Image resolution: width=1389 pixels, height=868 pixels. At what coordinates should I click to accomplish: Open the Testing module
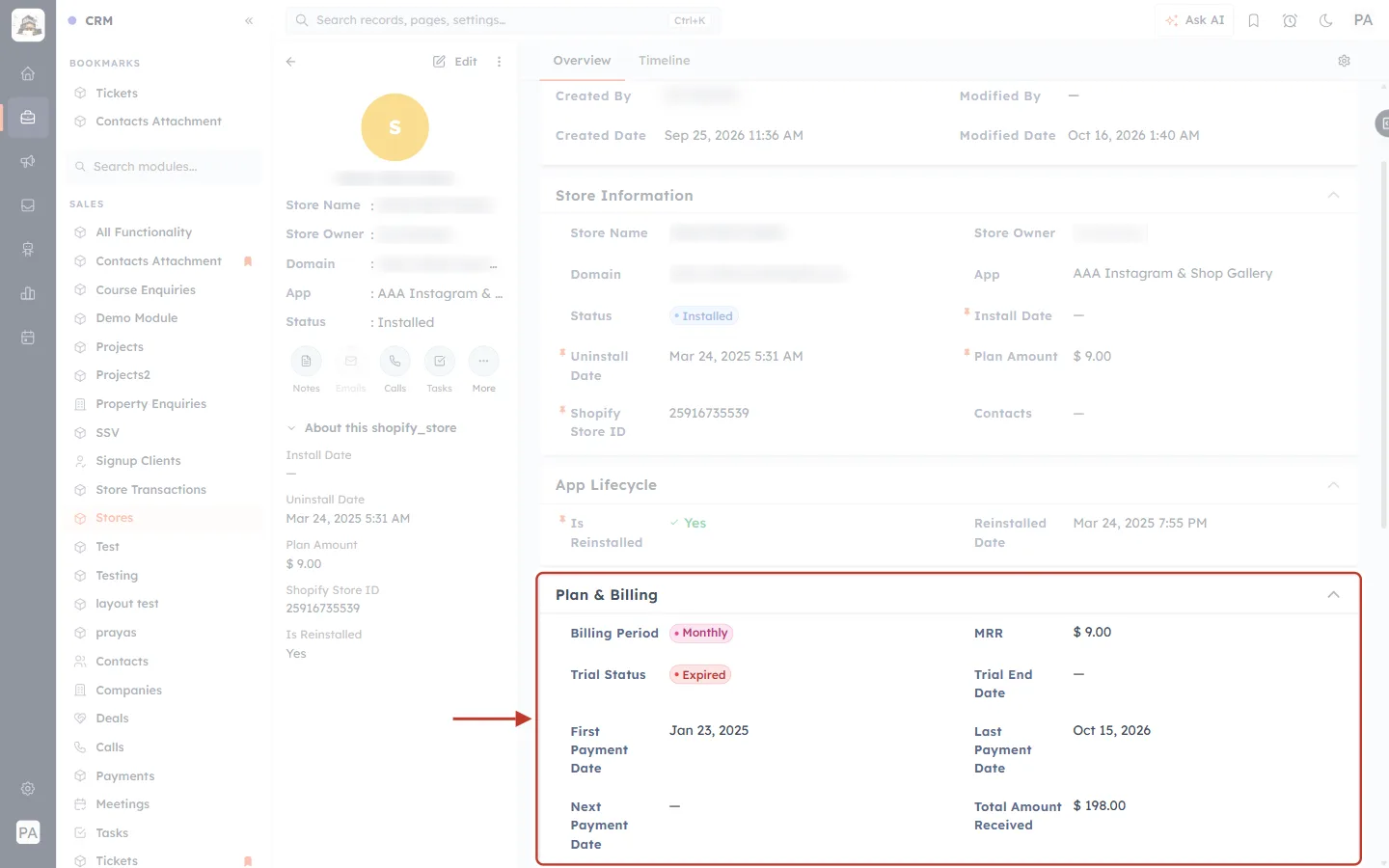[x=116, y=576]
